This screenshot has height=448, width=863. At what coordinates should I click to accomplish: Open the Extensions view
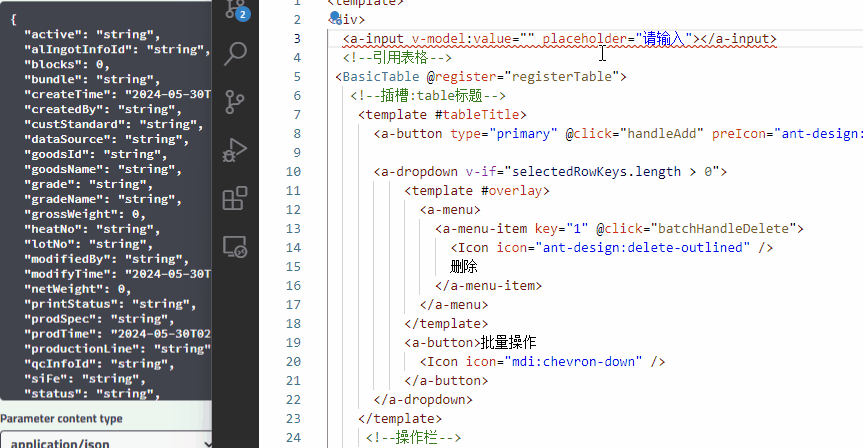tap(235, 198)
